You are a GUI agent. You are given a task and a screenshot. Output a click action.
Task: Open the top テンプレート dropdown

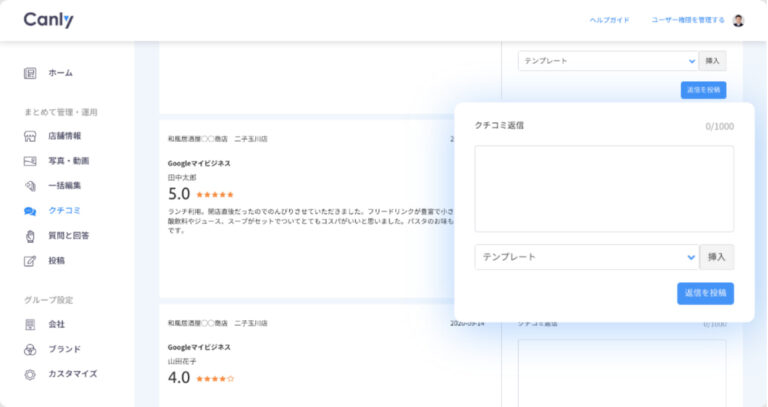point(607,61)
